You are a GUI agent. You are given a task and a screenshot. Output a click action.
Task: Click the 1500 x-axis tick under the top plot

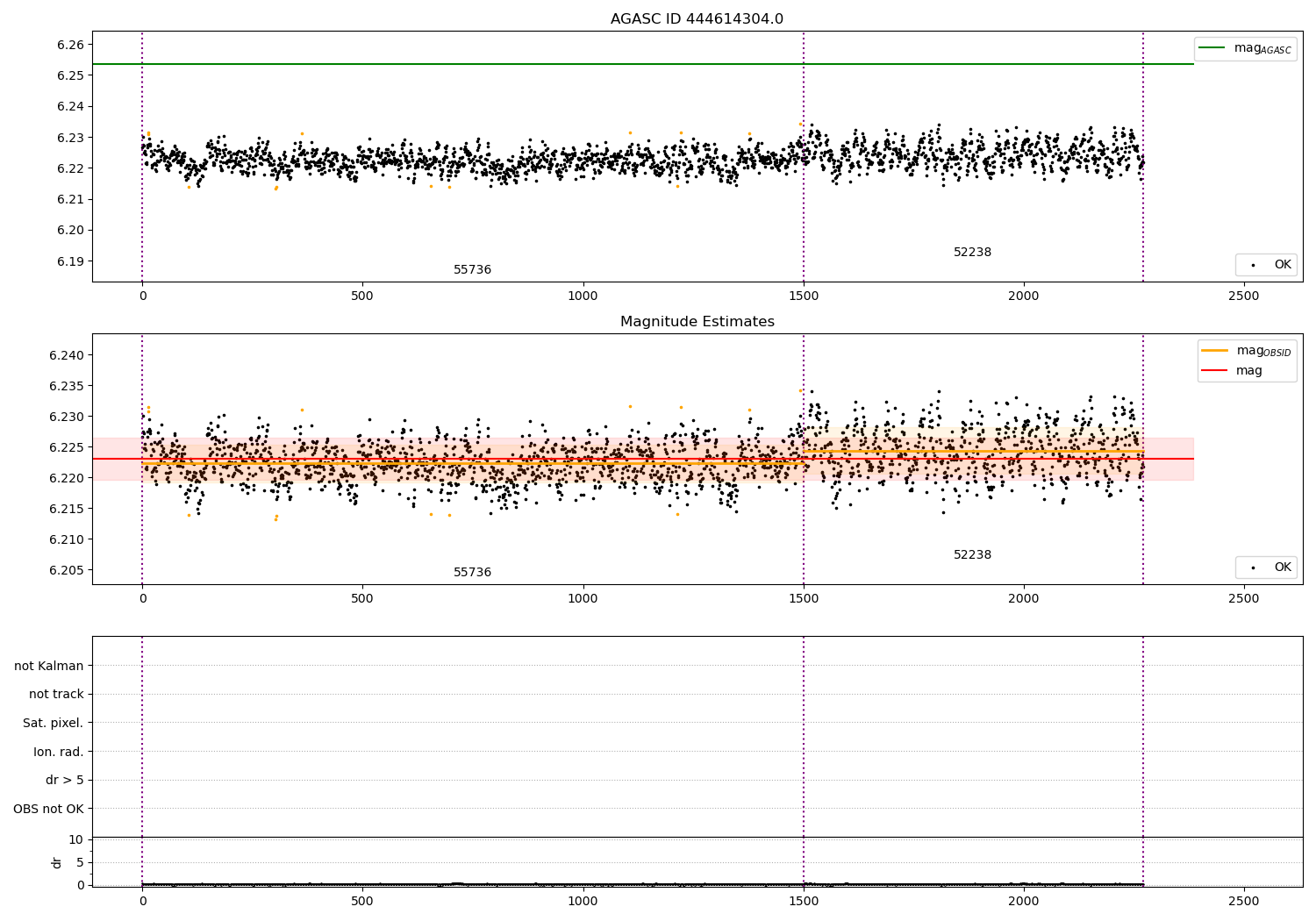click(x=804, y=296)
